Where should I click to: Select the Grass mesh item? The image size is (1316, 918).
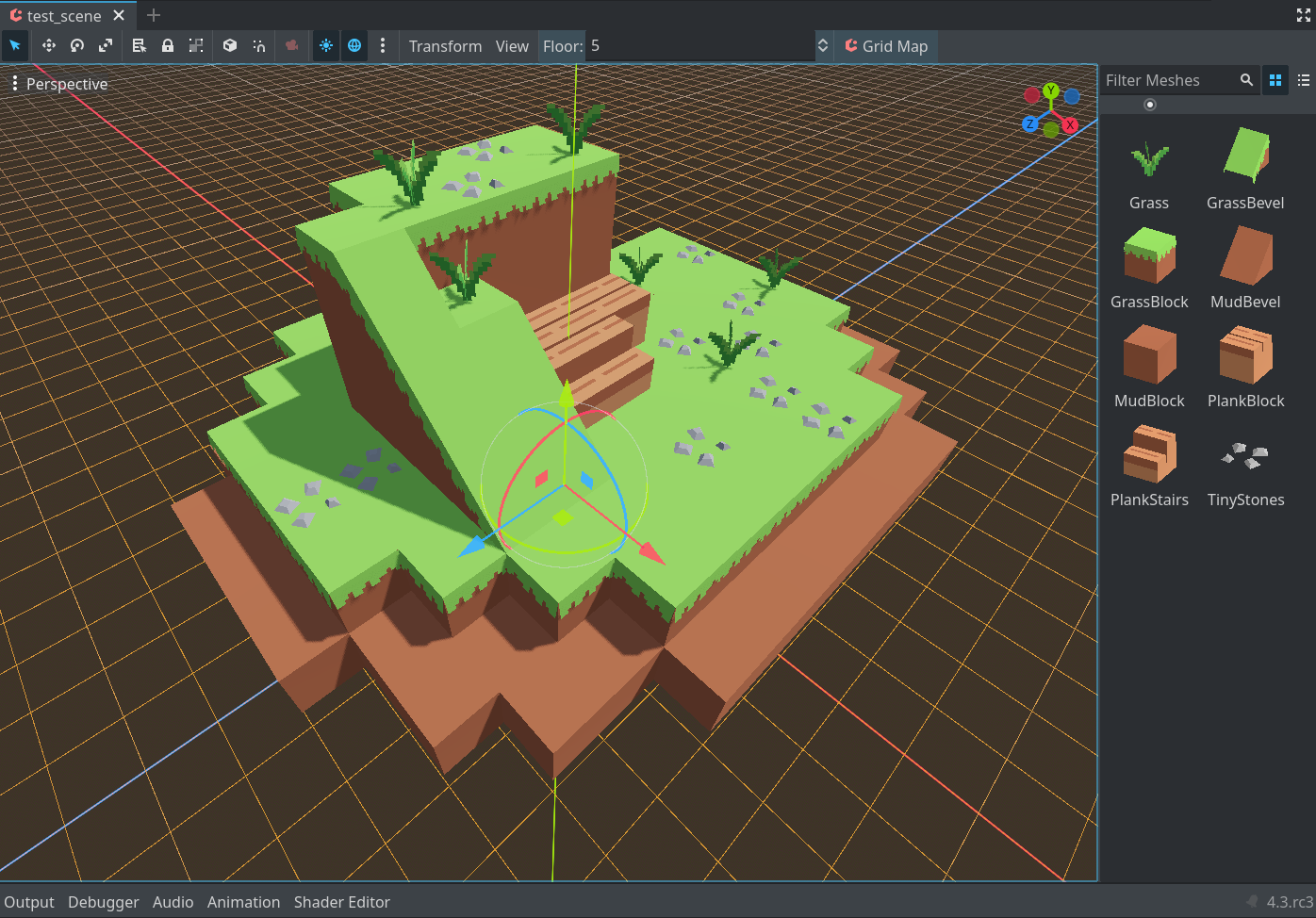[1149, 170]
